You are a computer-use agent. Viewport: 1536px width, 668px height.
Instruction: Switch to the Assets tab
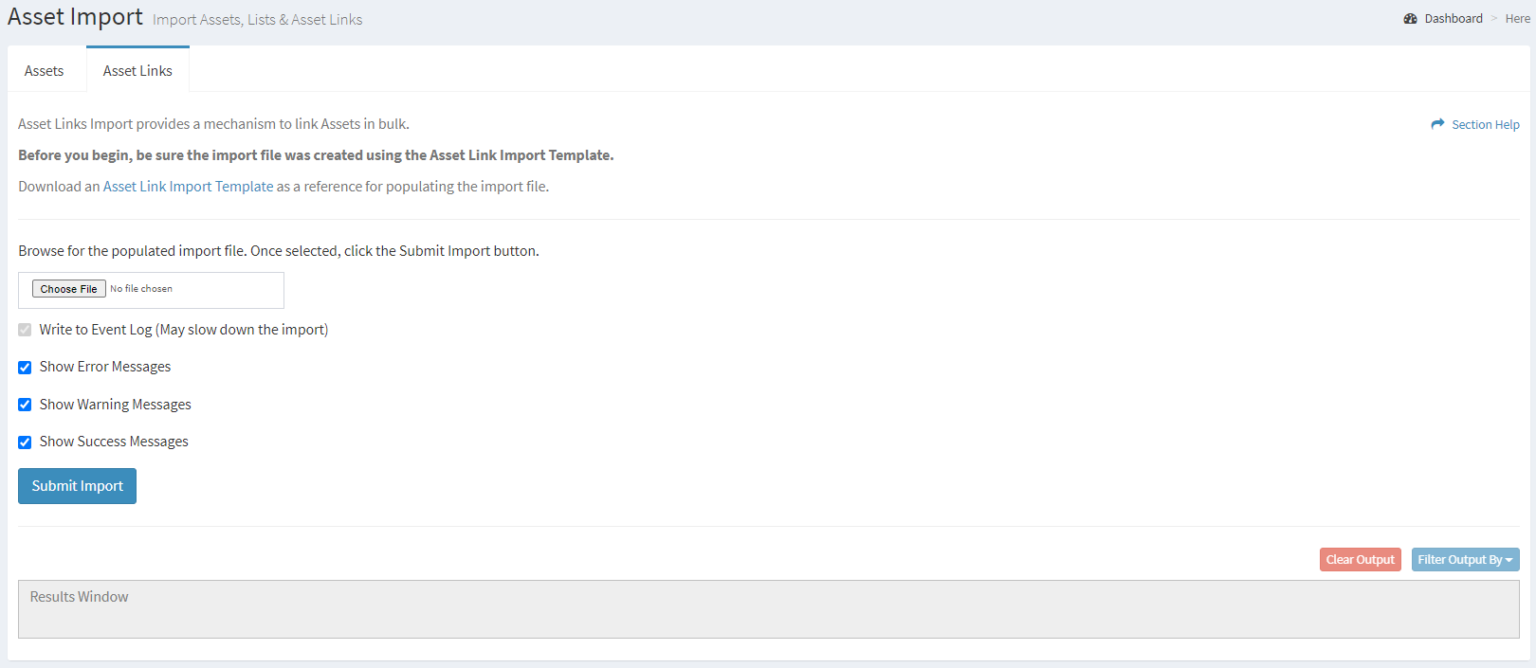pyautogui.click(x=44, y=70)
